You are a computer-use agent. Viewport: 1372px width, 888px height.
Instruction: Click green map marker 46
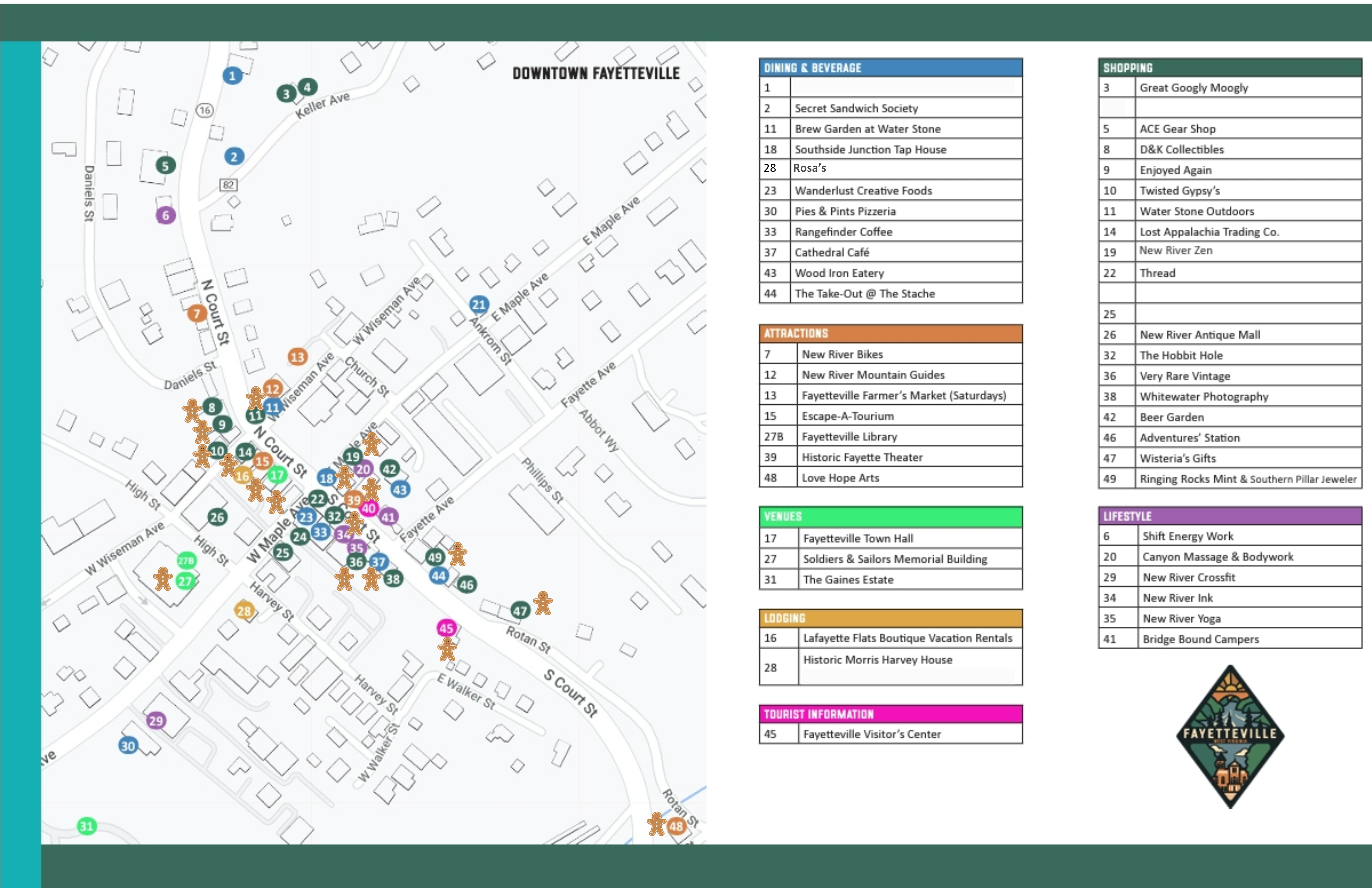click(466, 584)
